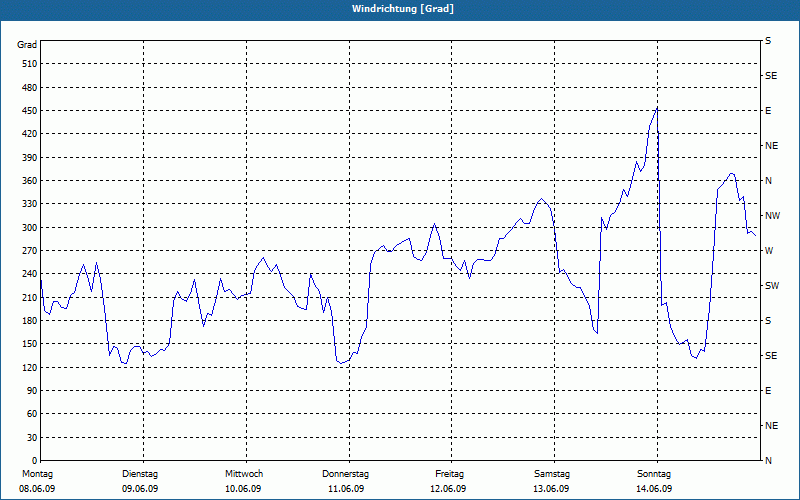Select the 180 y-axis value

30,320
